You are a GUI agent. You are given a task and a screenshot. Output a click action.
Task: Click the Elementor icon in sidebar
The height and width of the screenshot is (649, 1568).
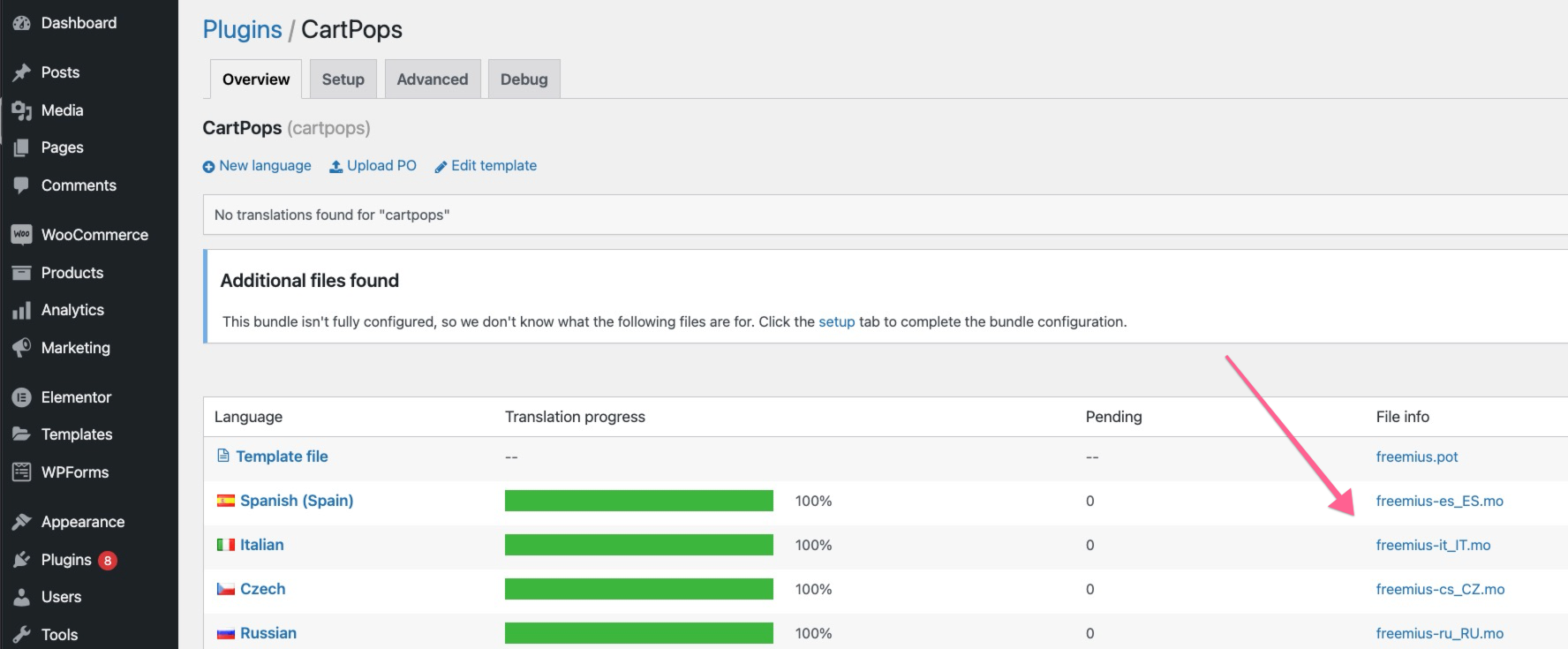(22, 397)
